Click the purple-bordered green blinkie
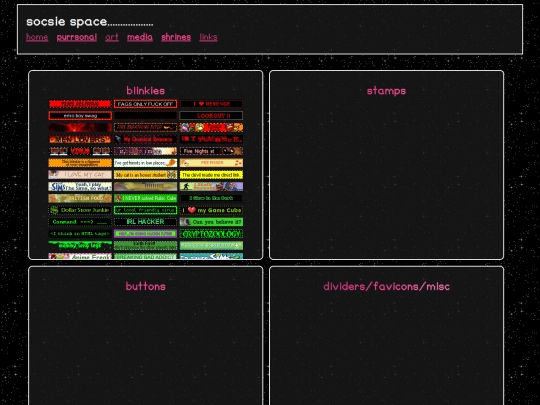This screenshot has height=405, width=540. [x=146, y=233]
